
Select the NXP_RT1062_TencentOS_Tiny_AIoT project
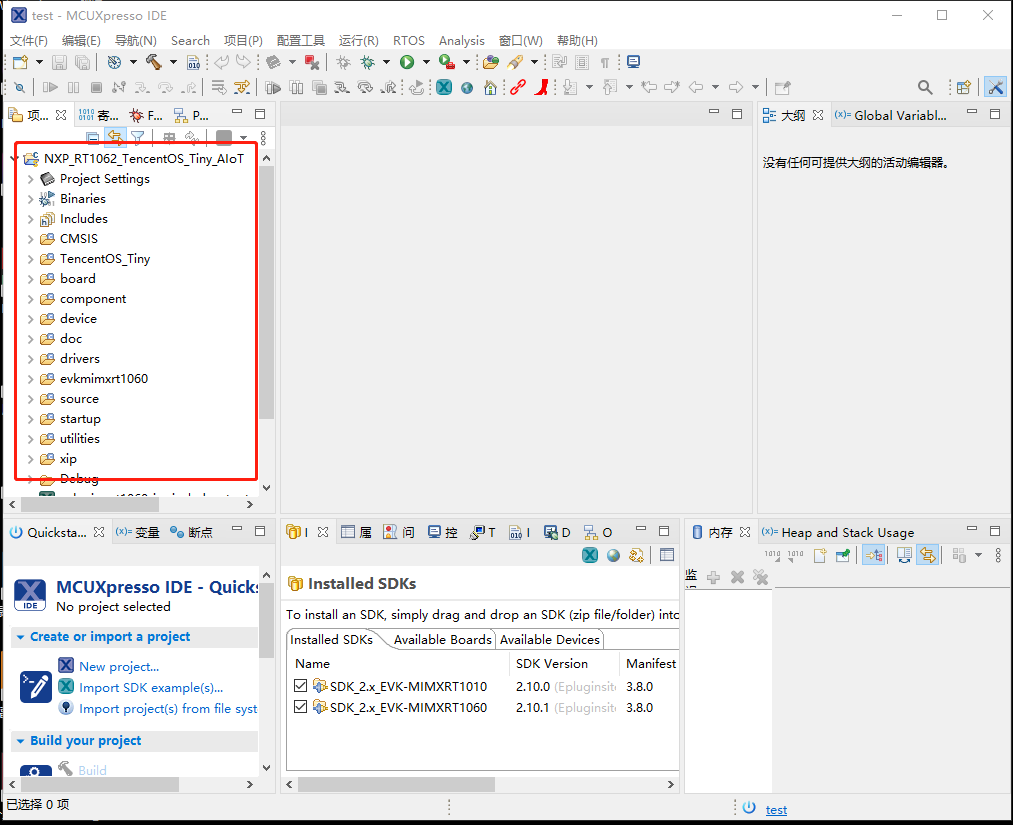click(144, 159)
